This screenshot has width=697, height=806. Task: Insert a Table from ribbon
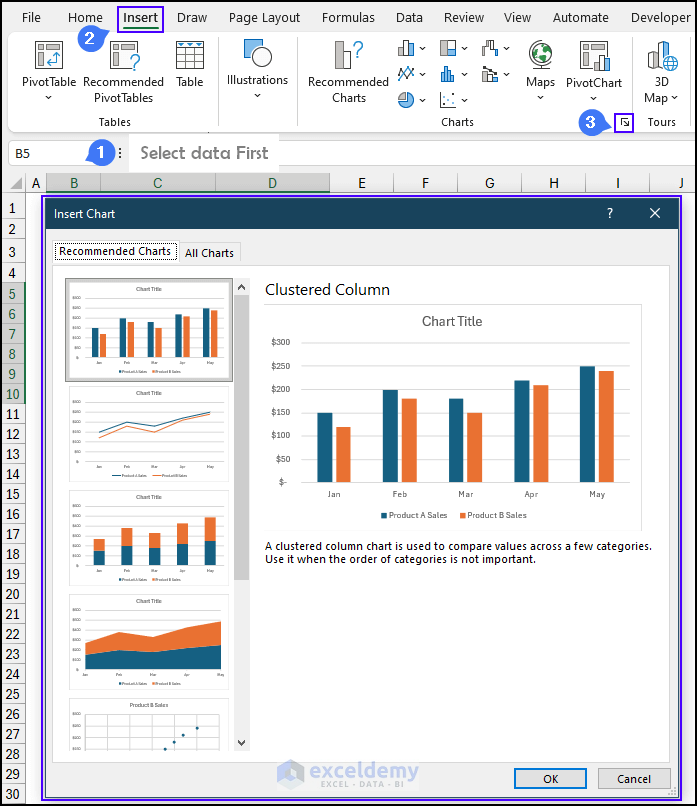point(190,65)
